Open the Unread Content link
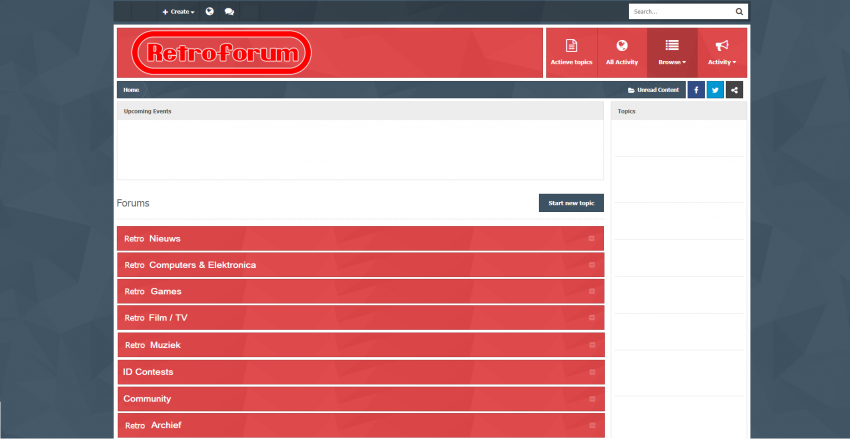The height and width of the screenshot is (439, 850). click(654, 90)
